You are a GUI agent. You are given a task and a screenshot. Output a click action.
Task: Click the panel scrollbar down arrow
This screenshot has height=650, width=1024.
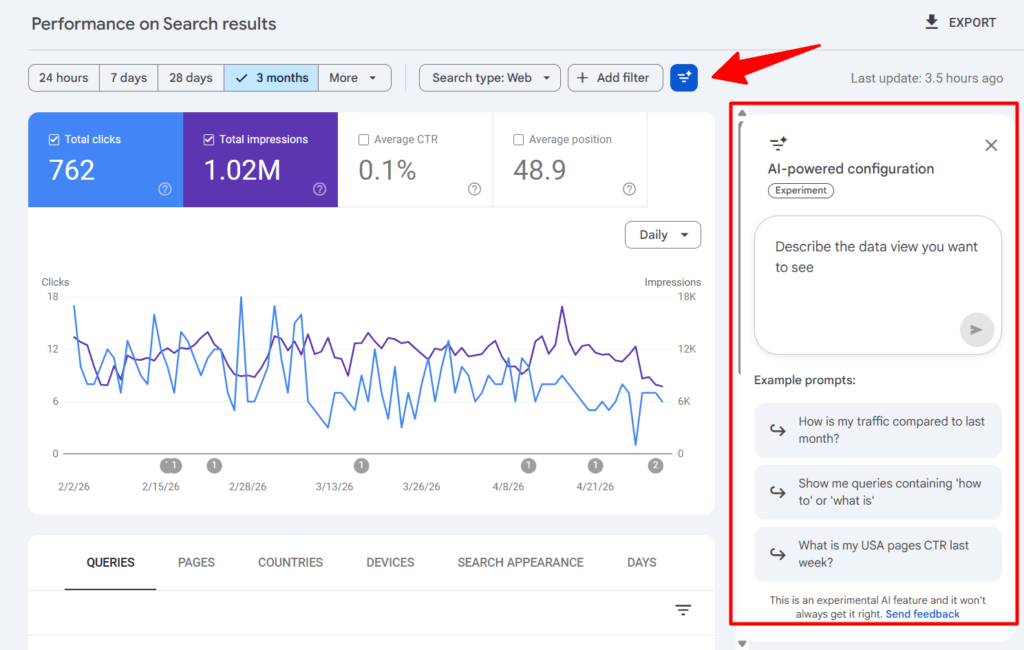(x=742, y=644)
